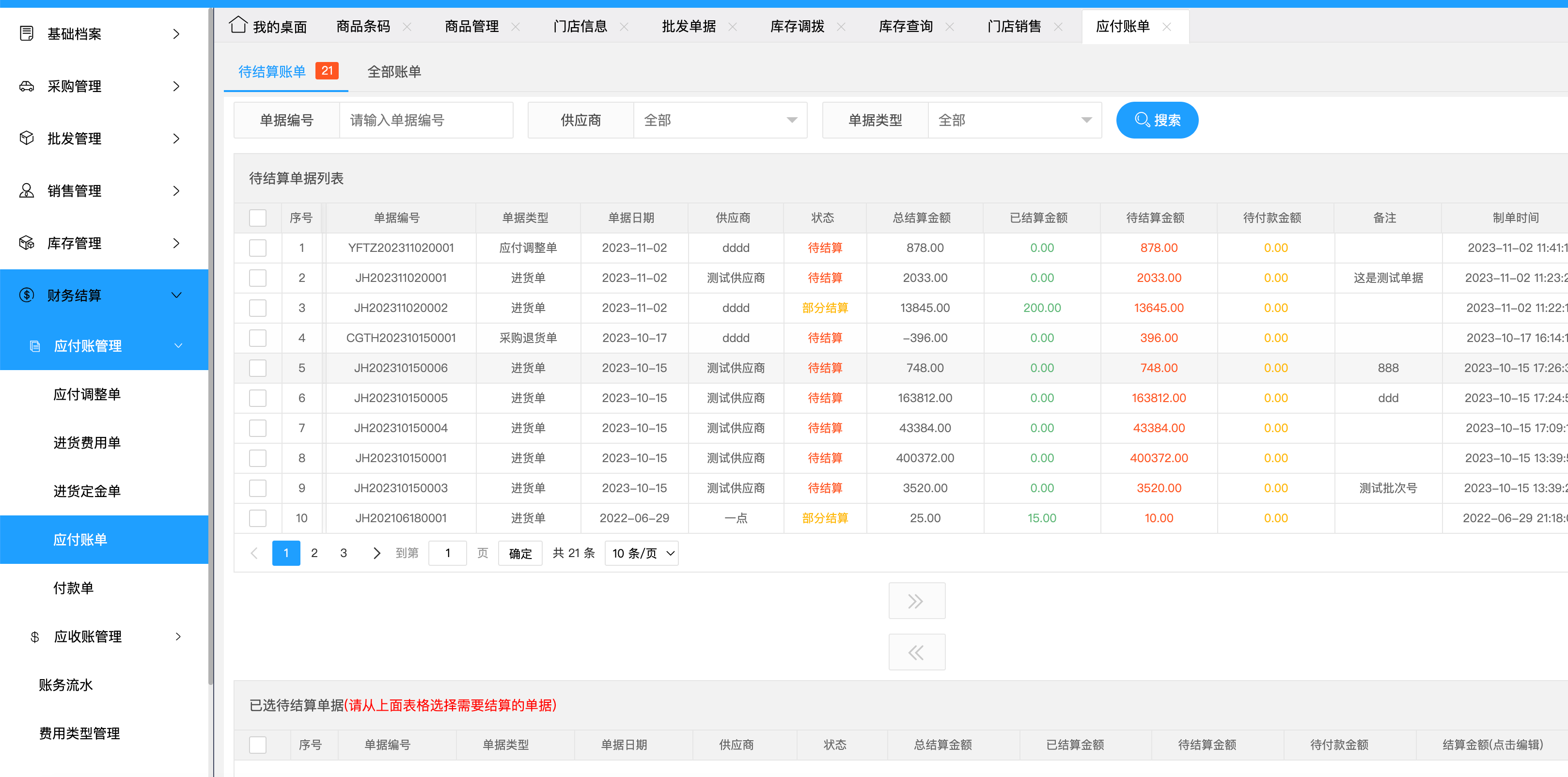Click the 确定 page jump button
Viewport: 1568px width, 777px height.
coord(520,553)
